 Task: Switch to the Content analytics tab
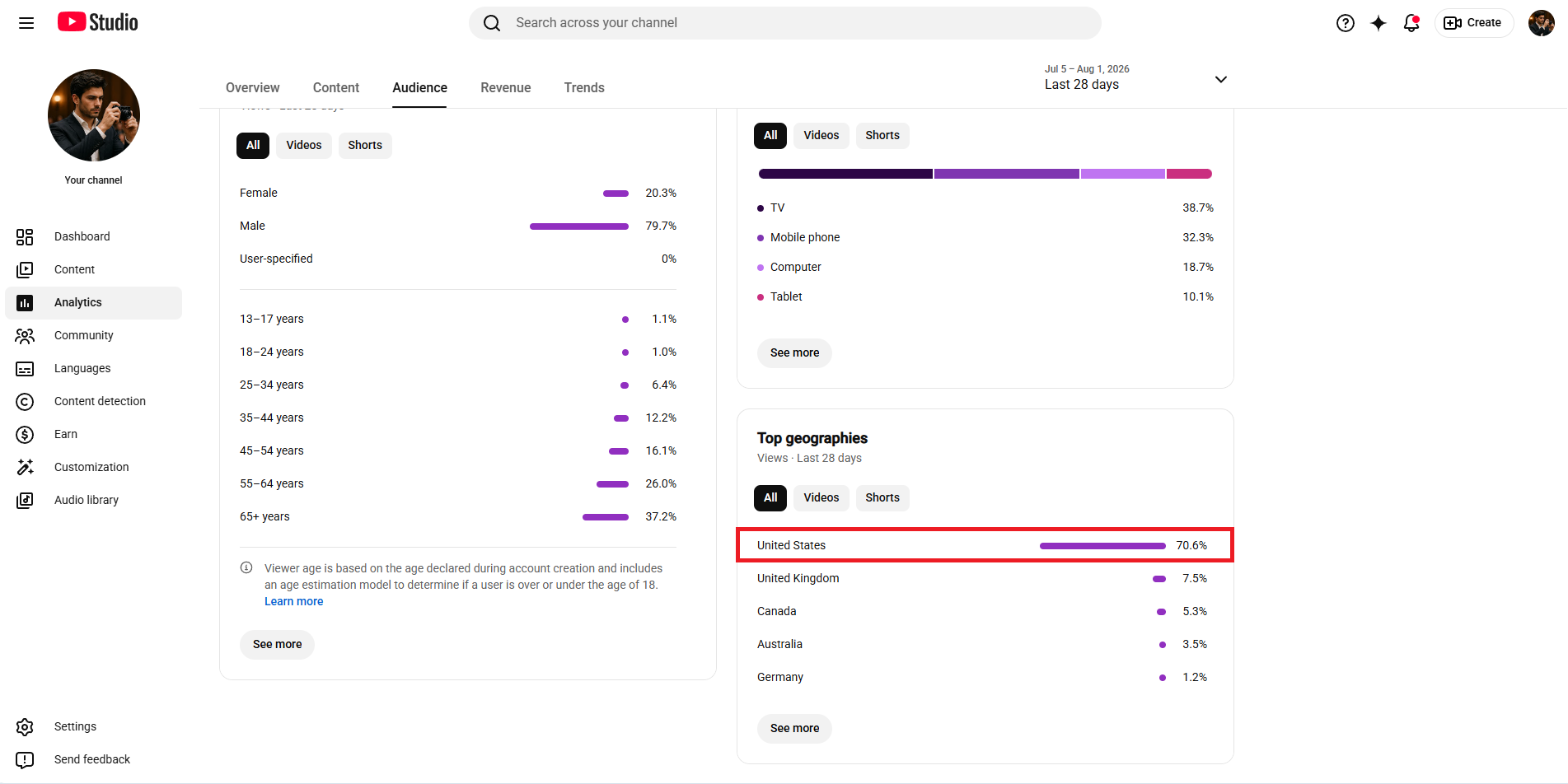[x=336, y=87]
